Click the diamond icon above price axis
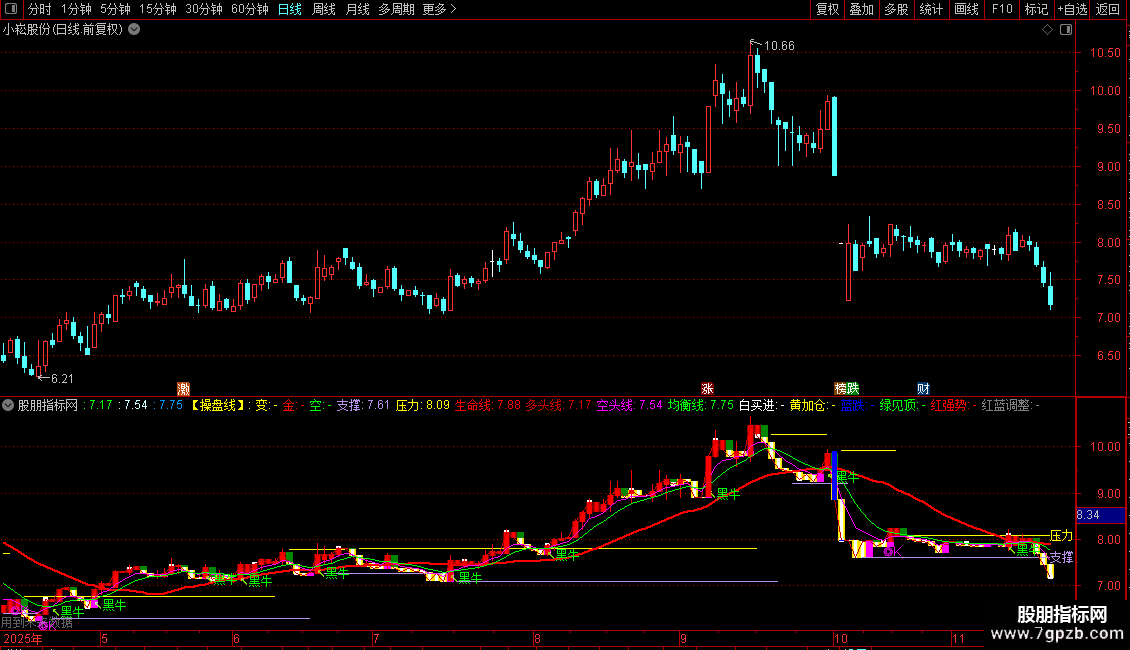The width and height of the screenshot is (1130, 650). (1047, 30)
